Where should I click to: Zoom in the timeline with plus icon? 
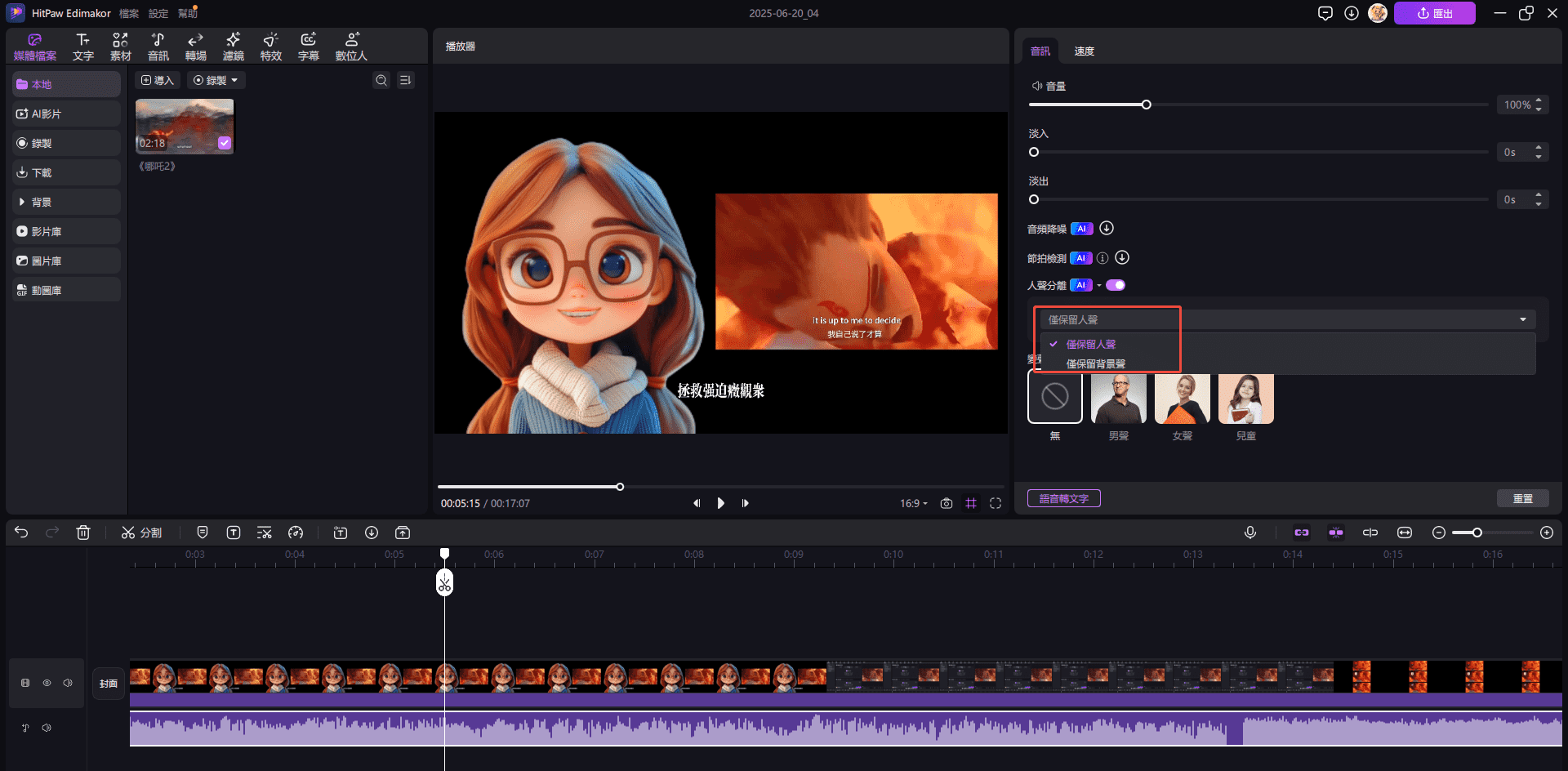(x=1547, y=533)
